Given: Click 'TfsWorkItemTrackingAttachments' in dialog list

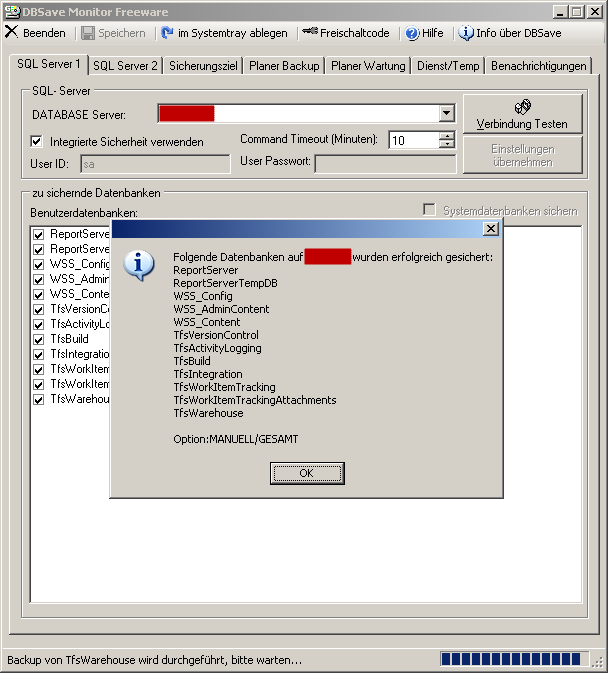Looking at the screenshot, I should pyautogui.click(x=255, y=400).
